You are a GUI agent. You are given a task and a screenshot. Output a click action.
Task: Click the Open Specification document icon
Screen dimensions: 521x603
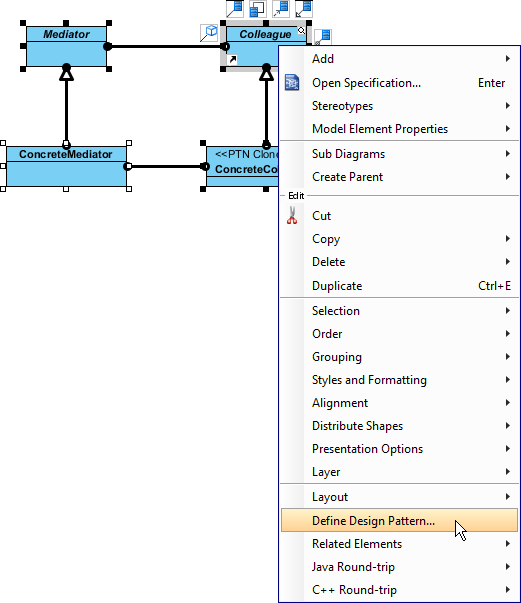click(292, 82)
